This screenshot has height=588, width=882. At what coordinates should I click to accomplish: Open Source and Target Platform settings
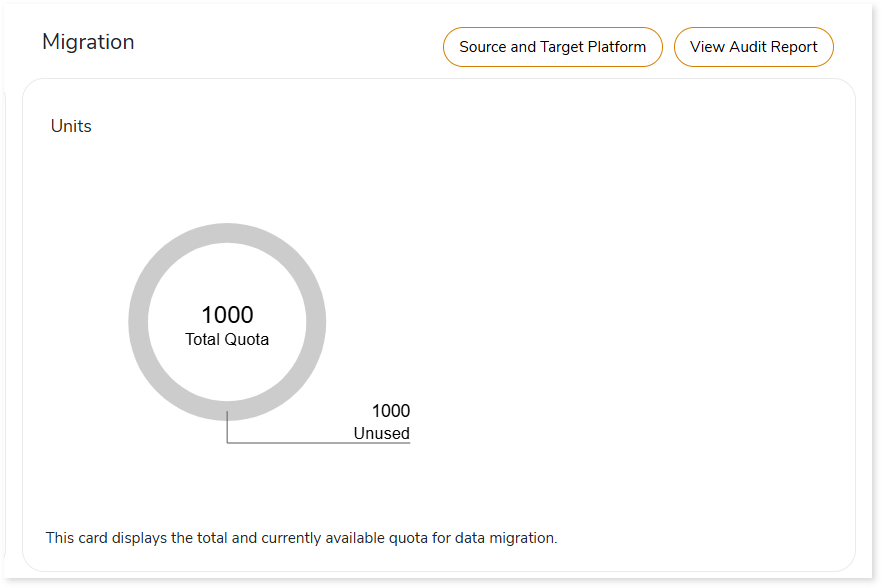coord(552,47)
